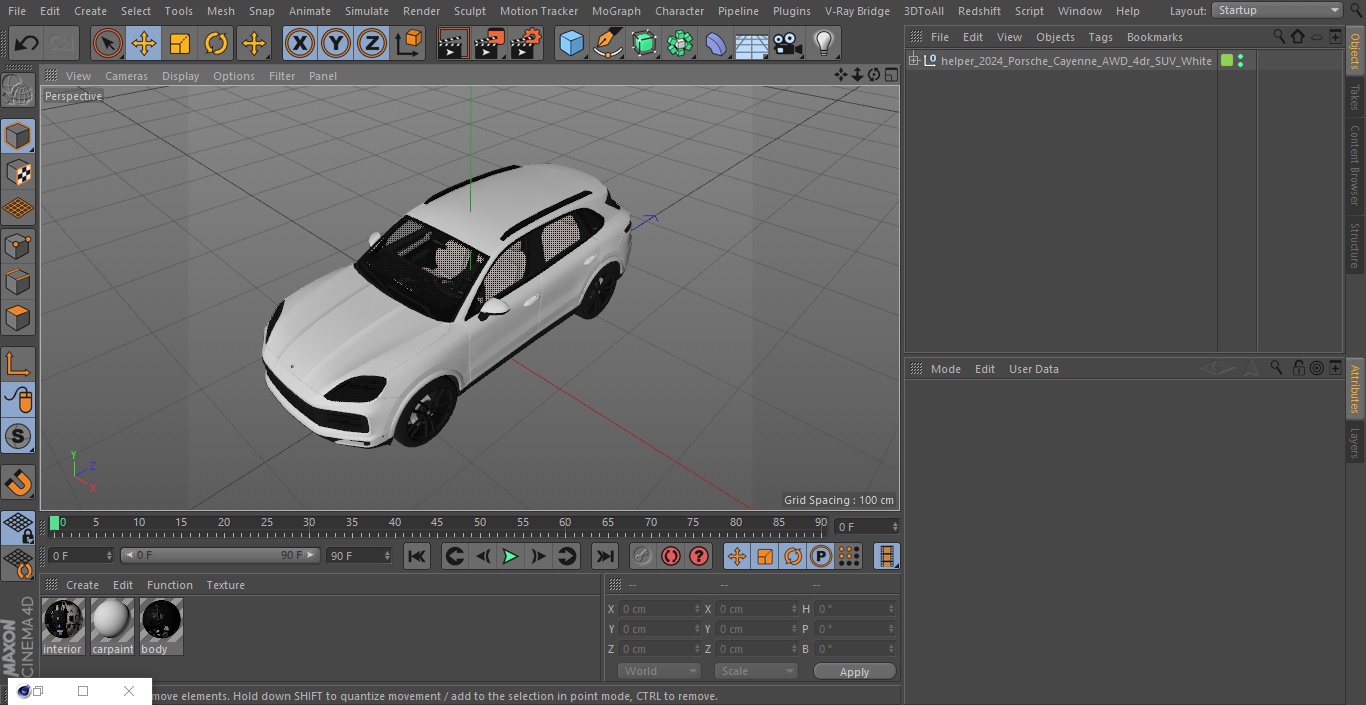
Task: Toggle Autokeying button
Action: point(671,556)
